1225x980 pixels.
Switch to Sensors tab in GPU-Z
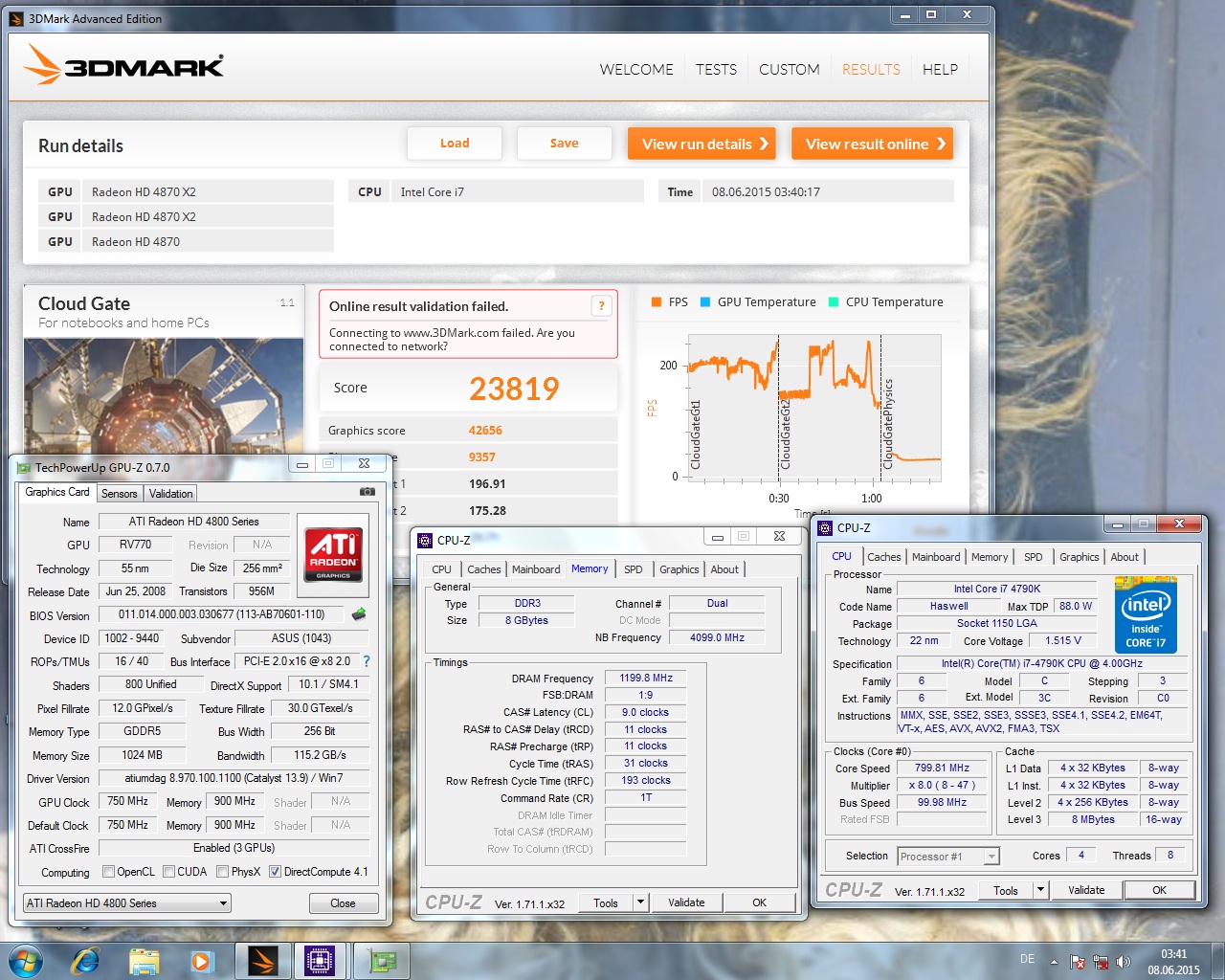pos(120,494)
